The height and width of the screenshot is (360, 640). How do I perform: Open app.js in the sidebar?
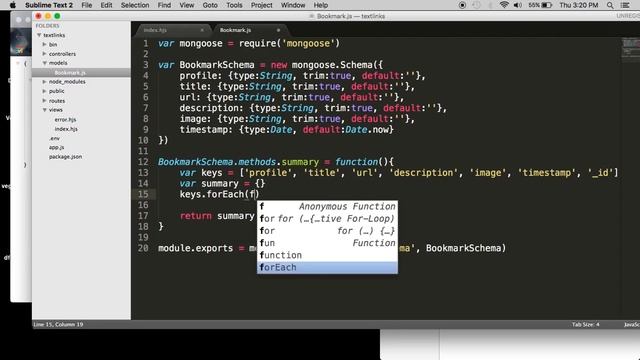tap(56, 147)
